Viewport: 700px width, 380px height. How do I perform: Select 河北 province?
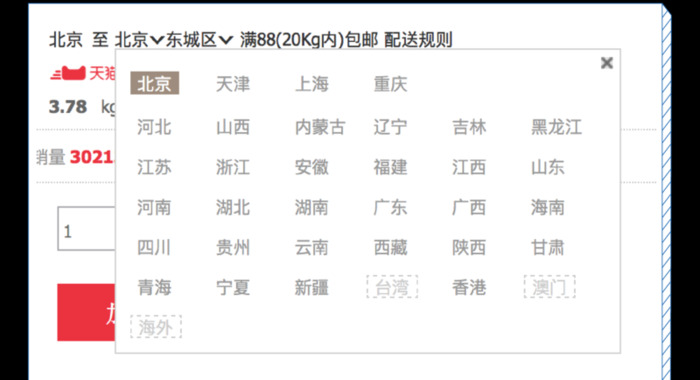click(154, 127)
